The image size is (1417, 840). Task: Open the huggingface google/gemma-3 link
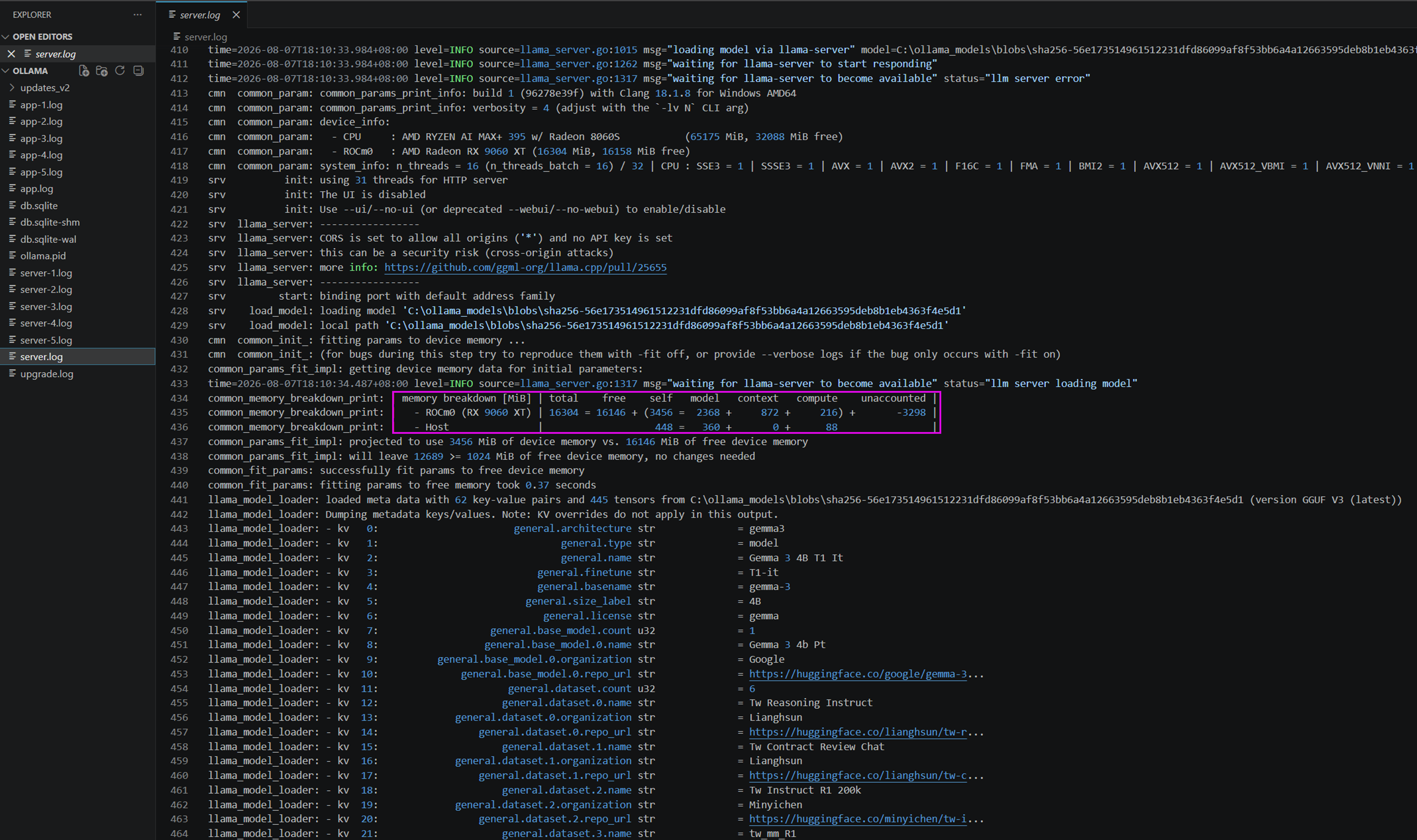point(858,674)
